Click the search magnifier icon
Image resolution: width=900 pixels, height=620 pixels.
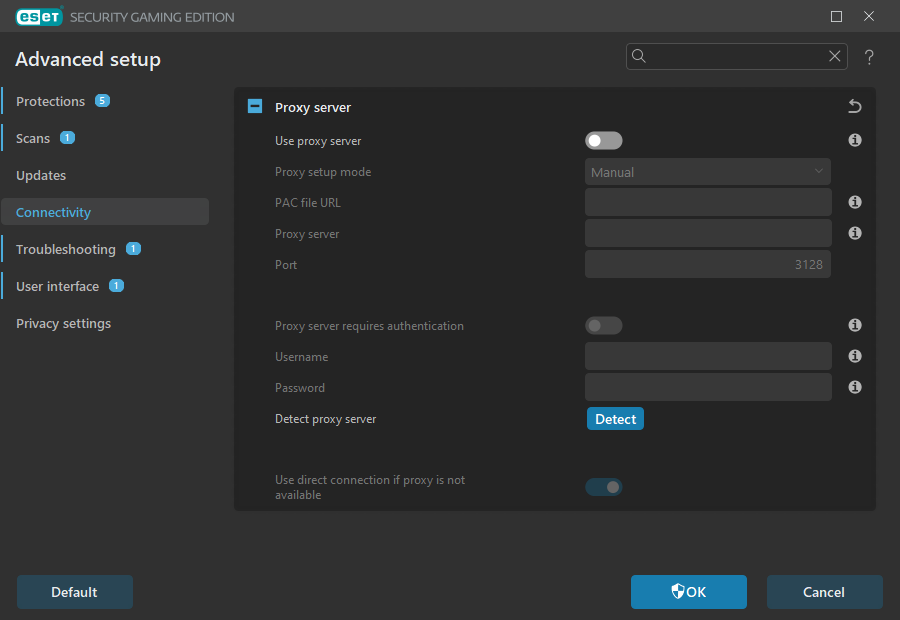tap(639, 56)
